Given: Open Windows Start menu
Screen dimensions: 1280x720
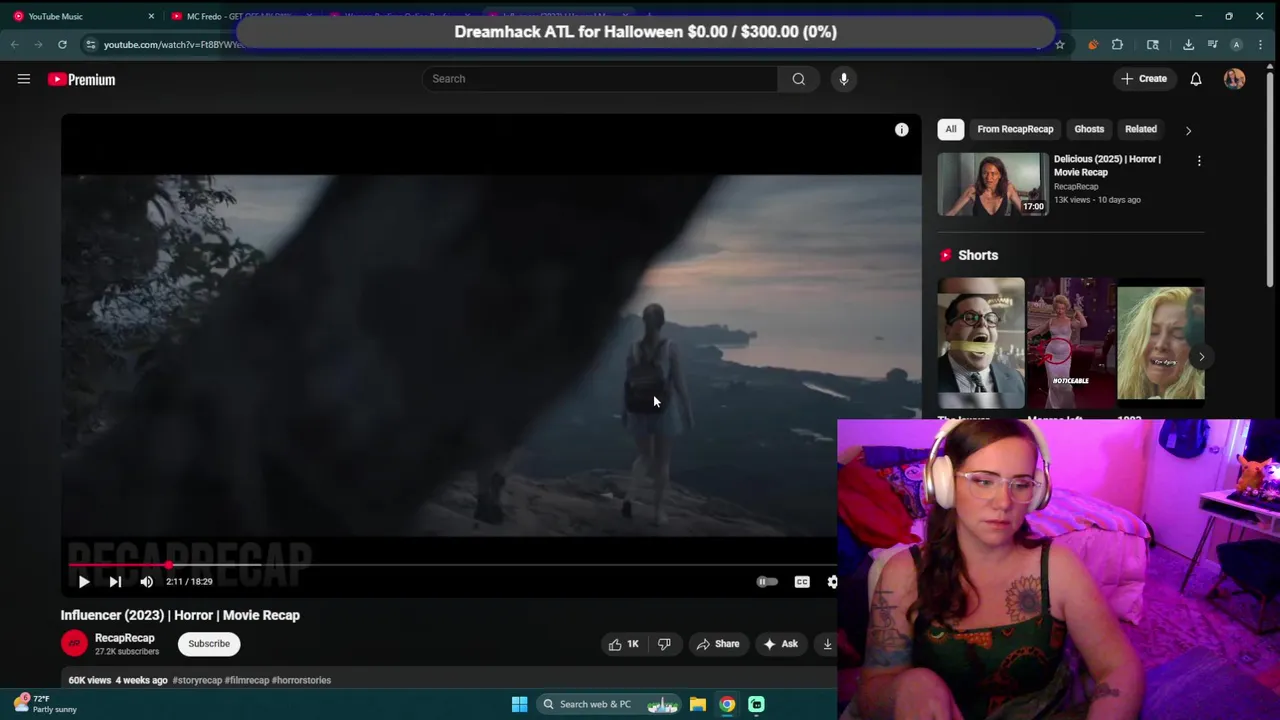Looking at the screenshot, I should (519, 704).
